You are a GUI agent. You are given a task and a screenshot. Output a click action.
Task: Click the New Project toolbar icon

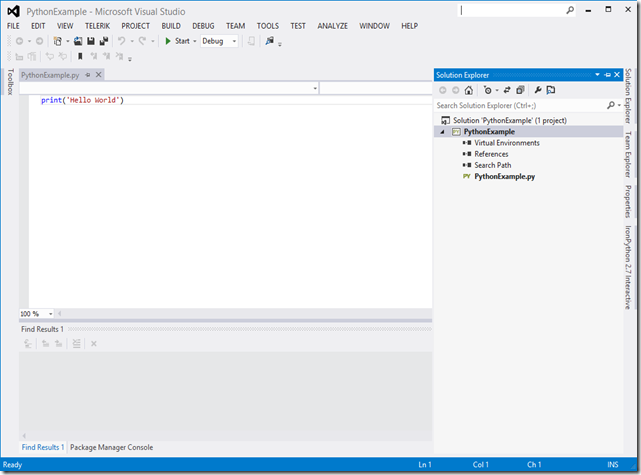(x=58, y=41)
